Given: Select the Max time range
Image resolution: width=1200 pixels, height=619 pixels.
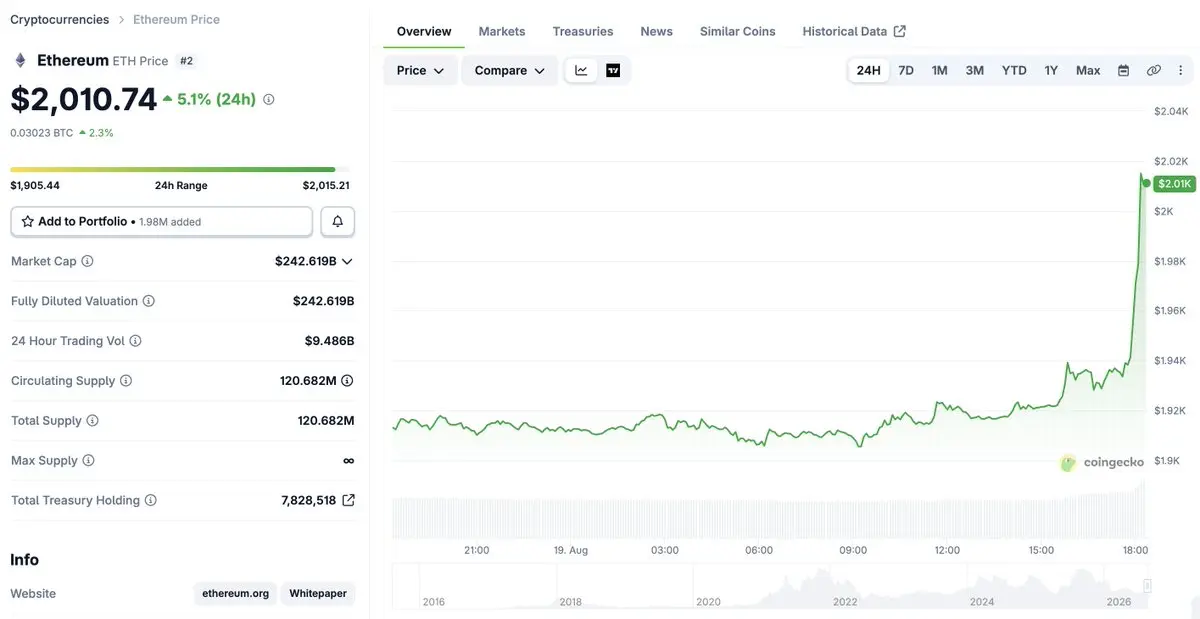Looking at the screenshot, I should pos(1088,70).
